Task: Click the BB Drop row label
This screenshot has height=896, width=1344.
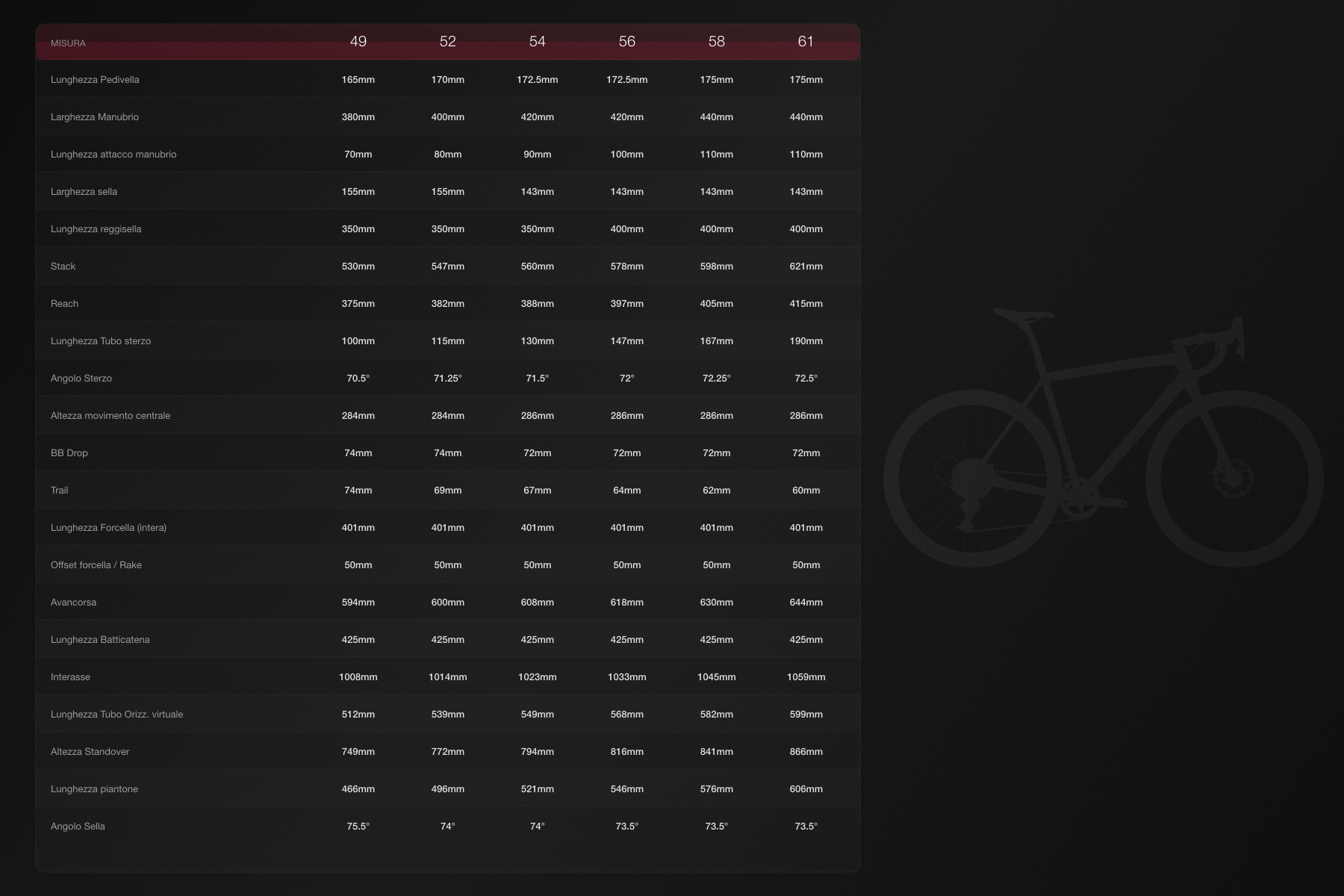Action: click(x=69, y=453)
